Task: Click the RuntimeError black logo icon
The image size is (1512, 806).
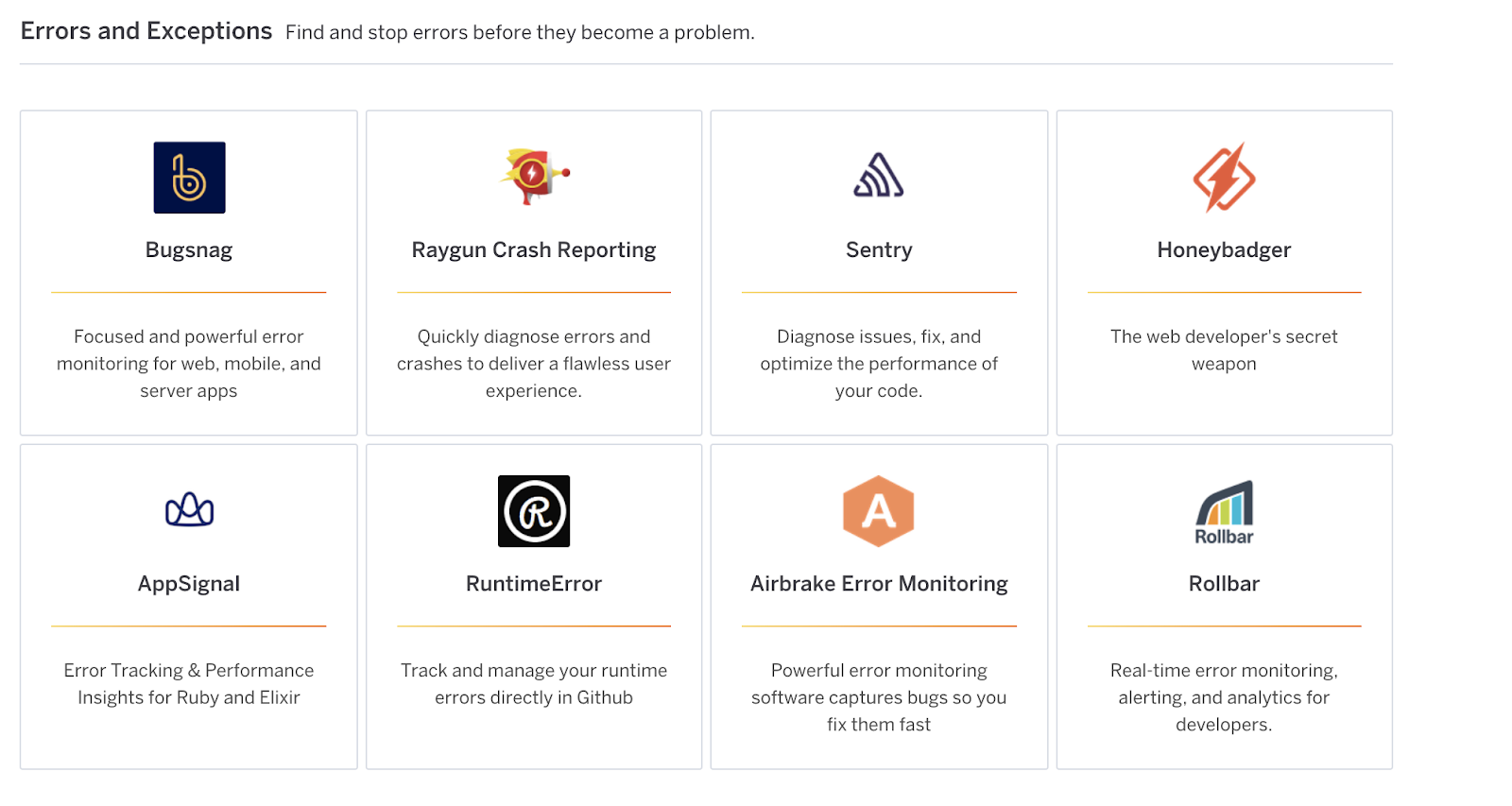Action: [x=534, y=511]
